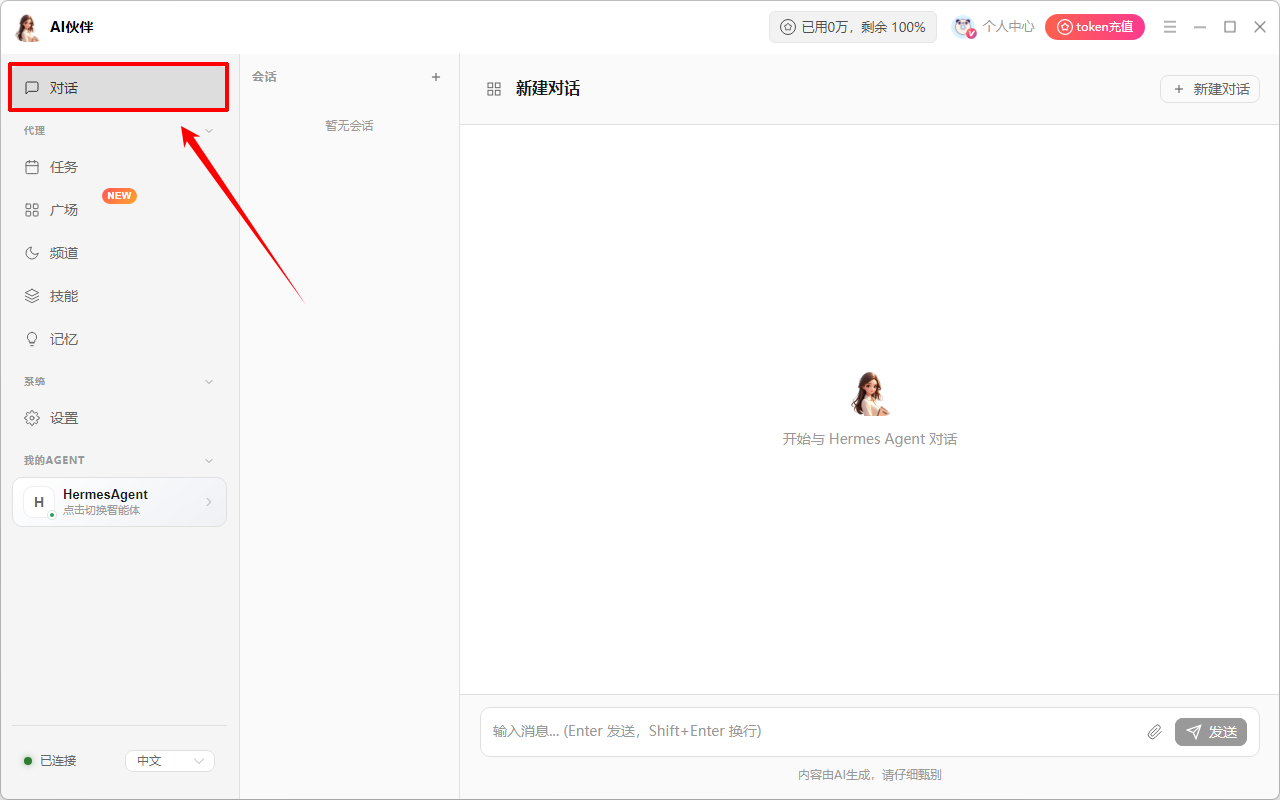Viewport: 1280px width, 800px height.
Task: Open the hamburger menu icon
Action: [x=1170, y=27]
